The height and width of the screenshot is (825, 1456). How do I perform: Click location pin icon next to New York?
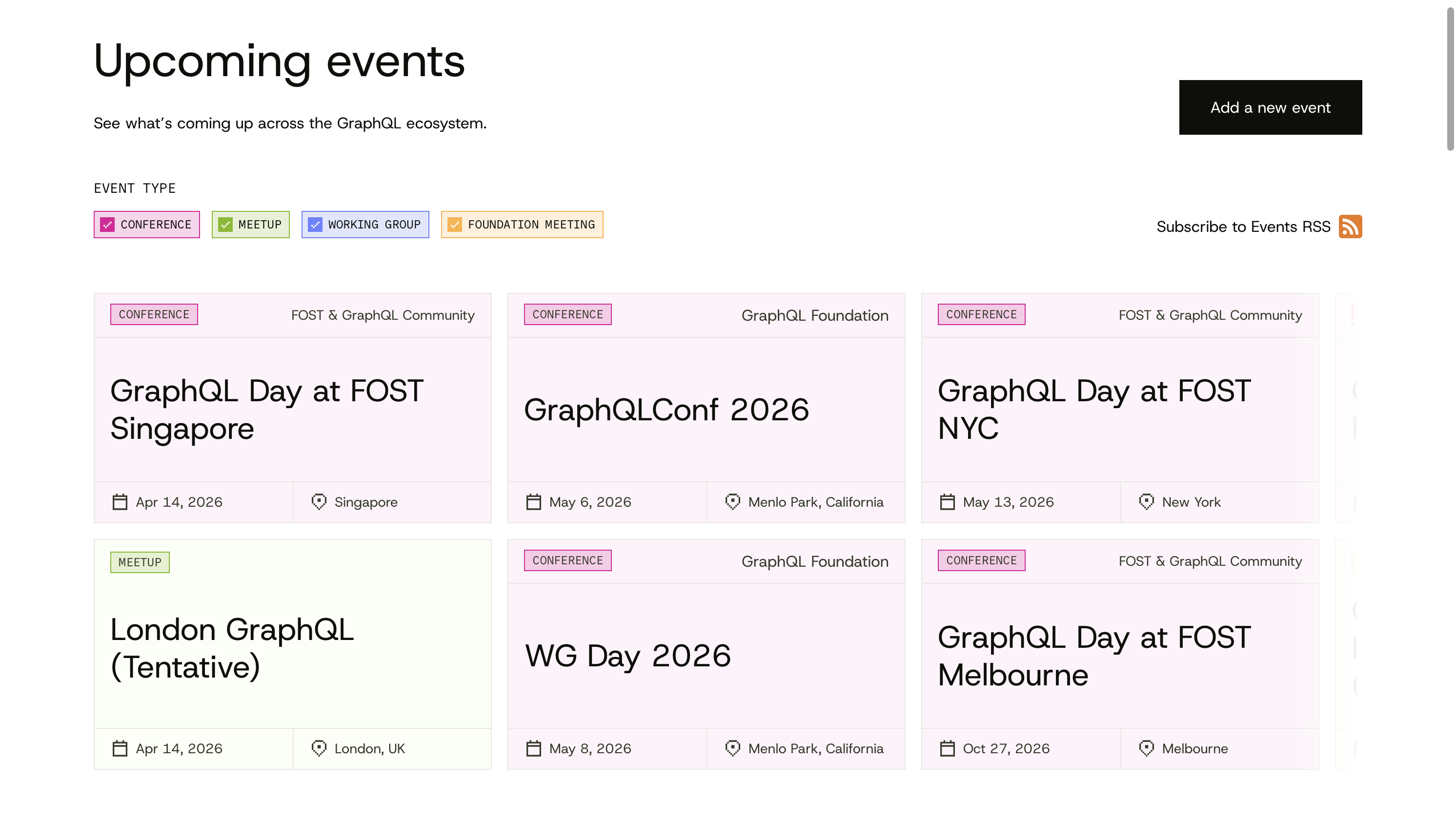1146,502
